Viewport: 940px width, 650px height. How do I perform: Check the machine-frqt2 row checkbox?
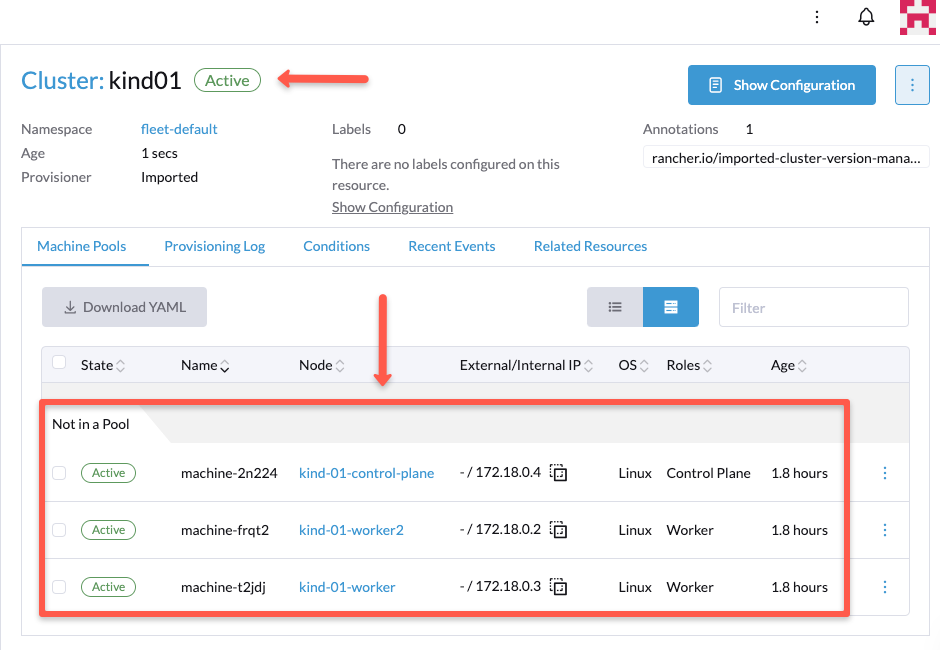click(58, 530)
